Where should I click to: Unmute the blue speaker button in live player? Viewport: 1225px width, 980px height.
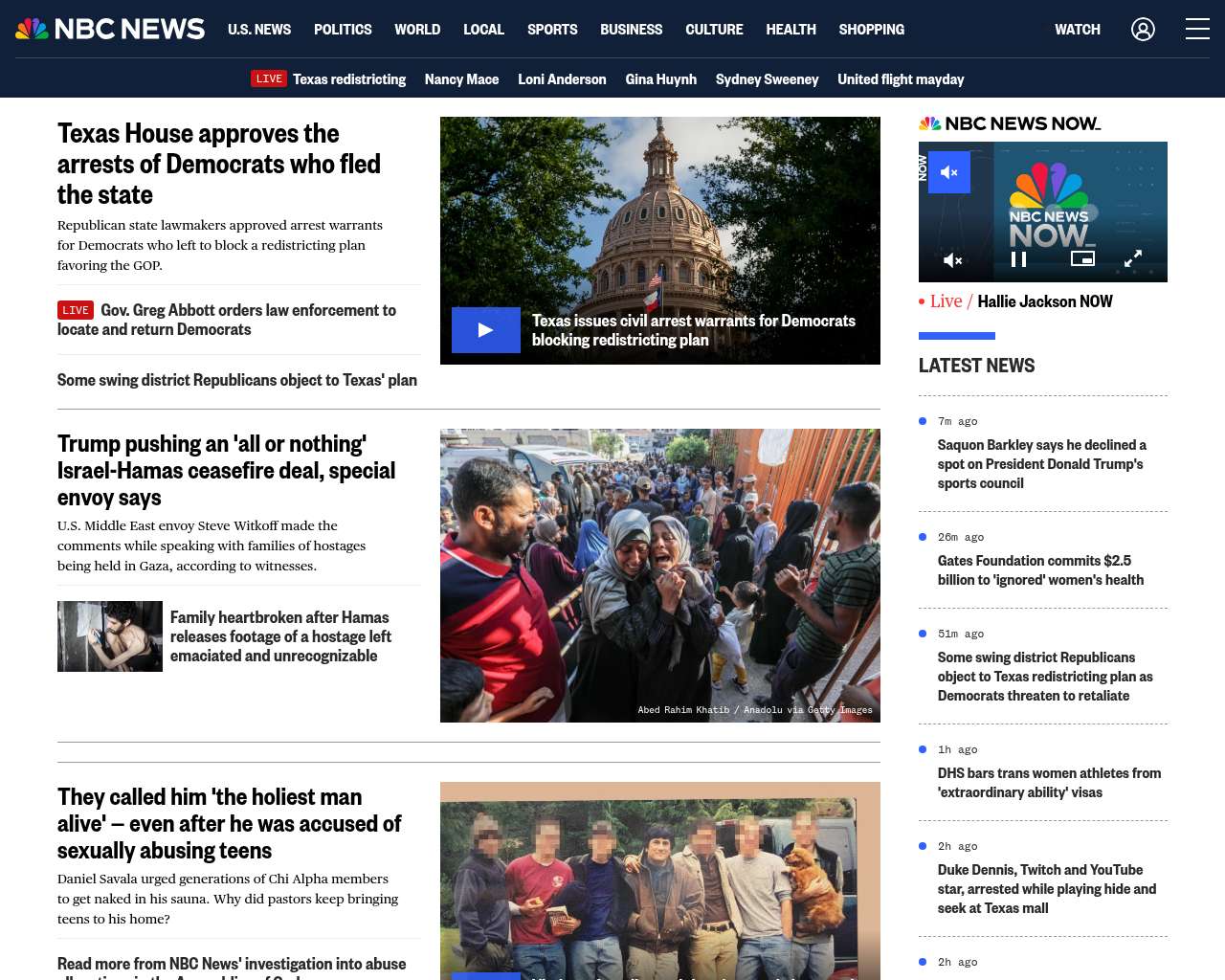click(x=949, y=172)
